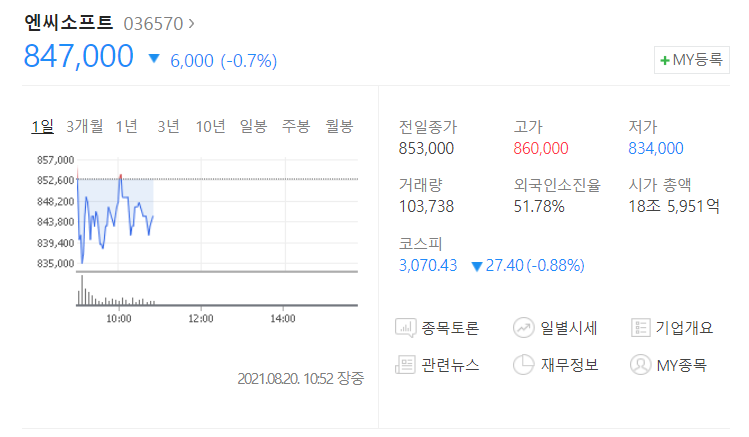Switch chart to 3년 tab
749x437 pixels.
tap(169, 127)
